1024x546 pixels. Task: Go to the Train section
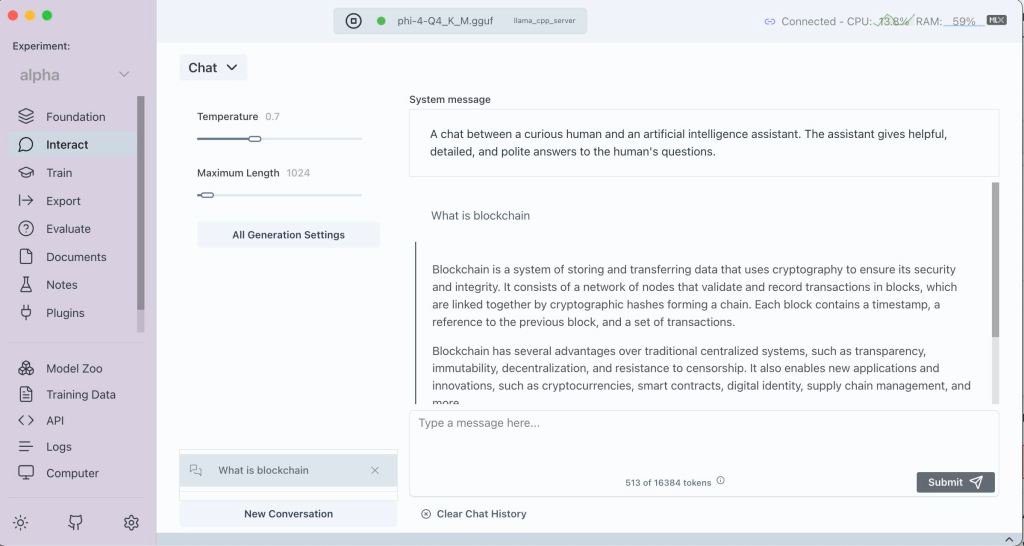click(x=72, y=172)
